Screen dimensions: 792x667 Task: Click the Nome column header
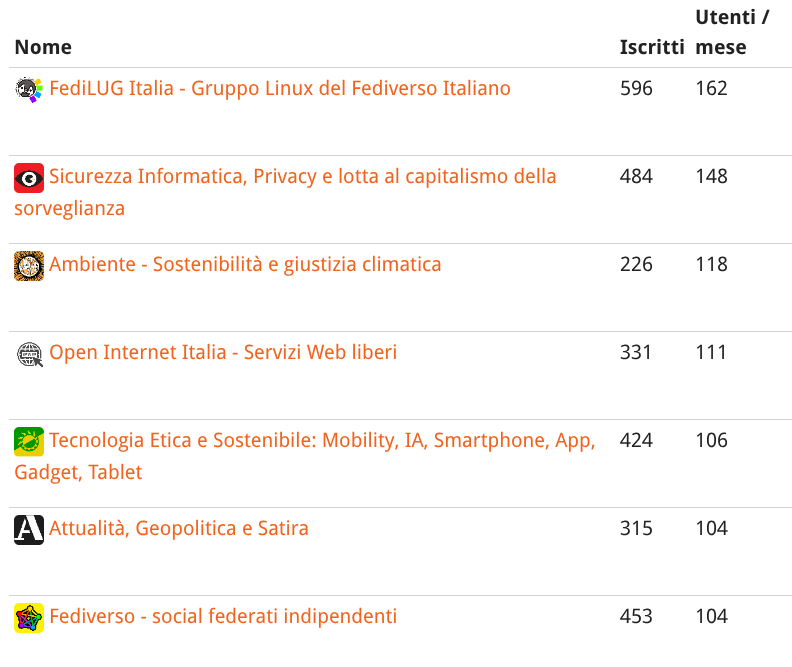(43, 47)
